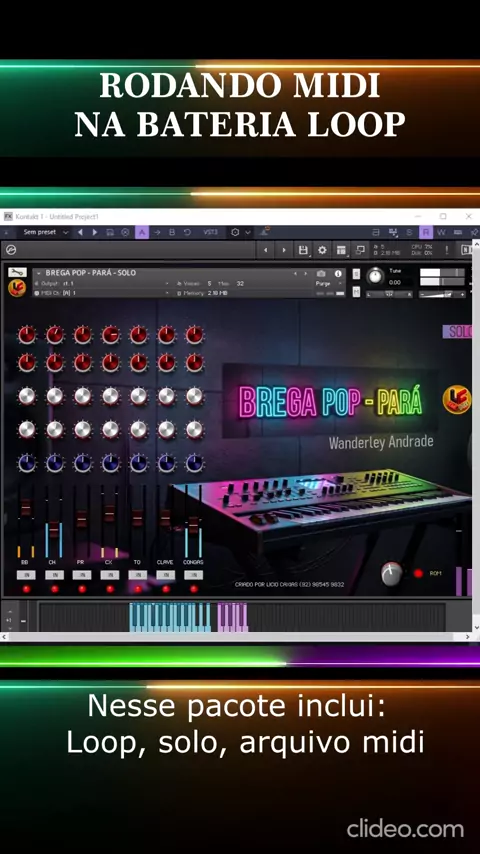Expand the Purge dropdown
Screen dimensions: 480x854
[329, 284]
